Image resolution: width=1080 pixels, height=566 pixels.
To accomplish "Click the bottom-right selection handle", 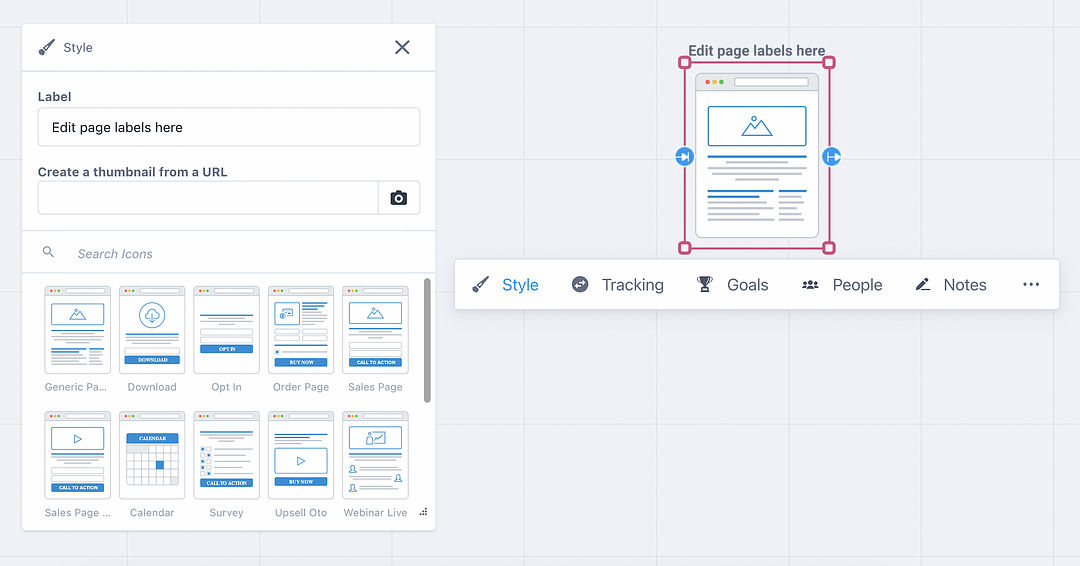I will tap(829, 248).
